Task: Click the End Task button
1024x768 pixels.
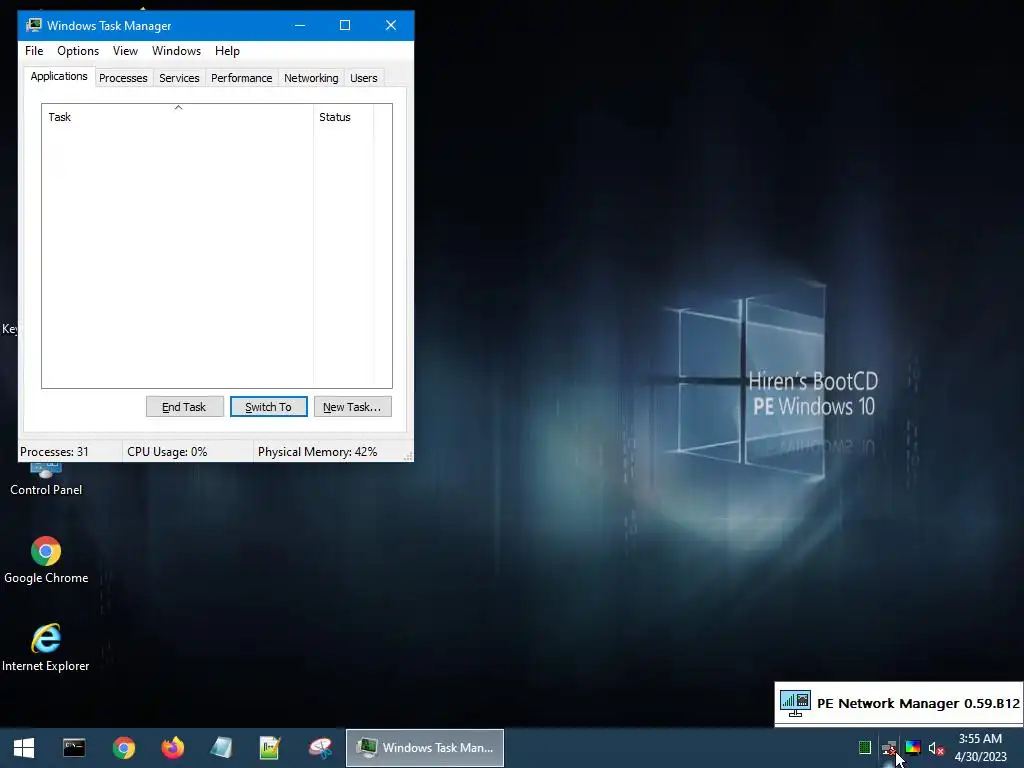Action: (x=185, y=407)
